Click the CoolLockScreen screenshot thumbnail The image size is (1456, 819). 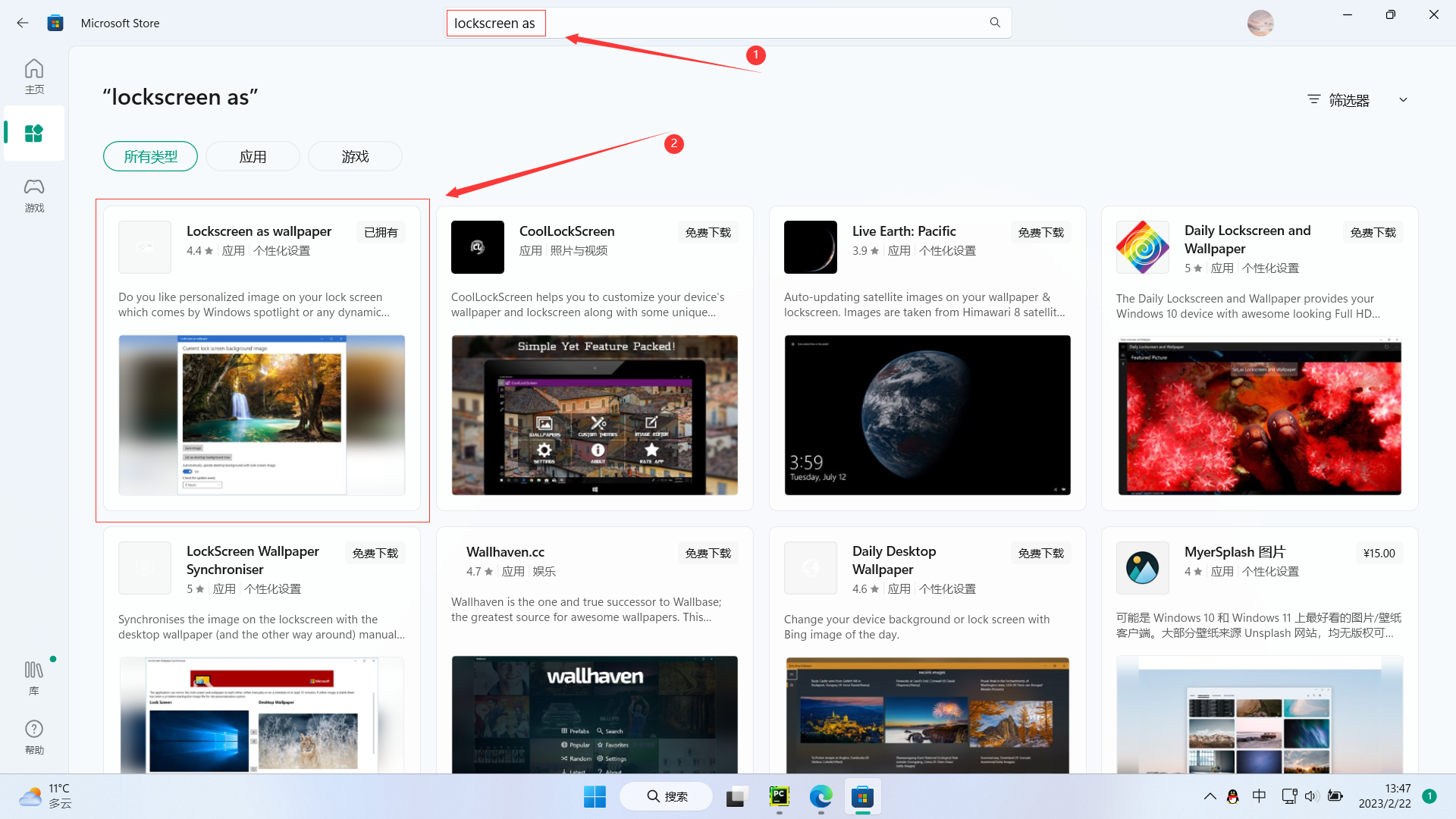[595, 415]
